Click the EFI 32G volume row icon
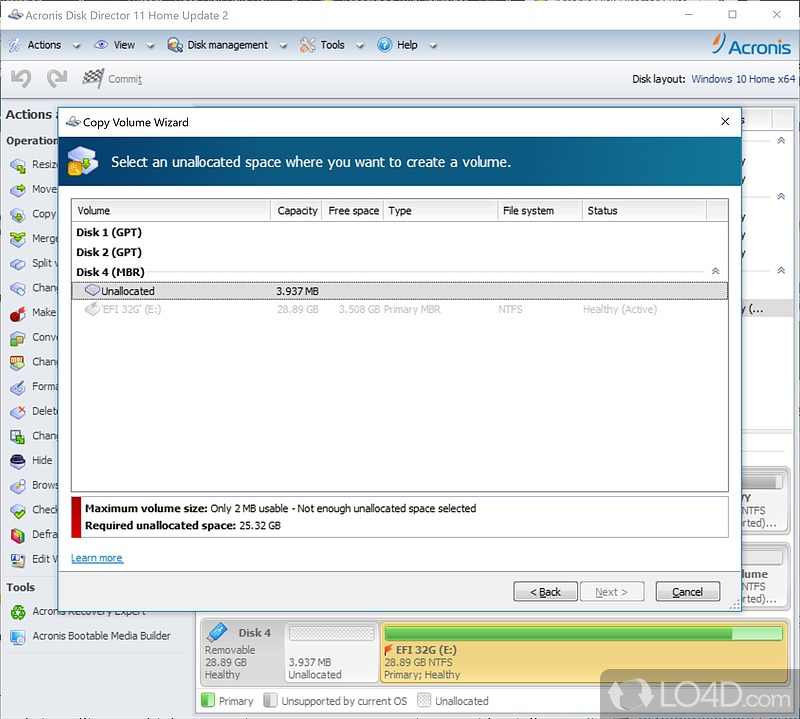This screenshot has width=800, height=719. pyautogui.click(x=92, y=309)
